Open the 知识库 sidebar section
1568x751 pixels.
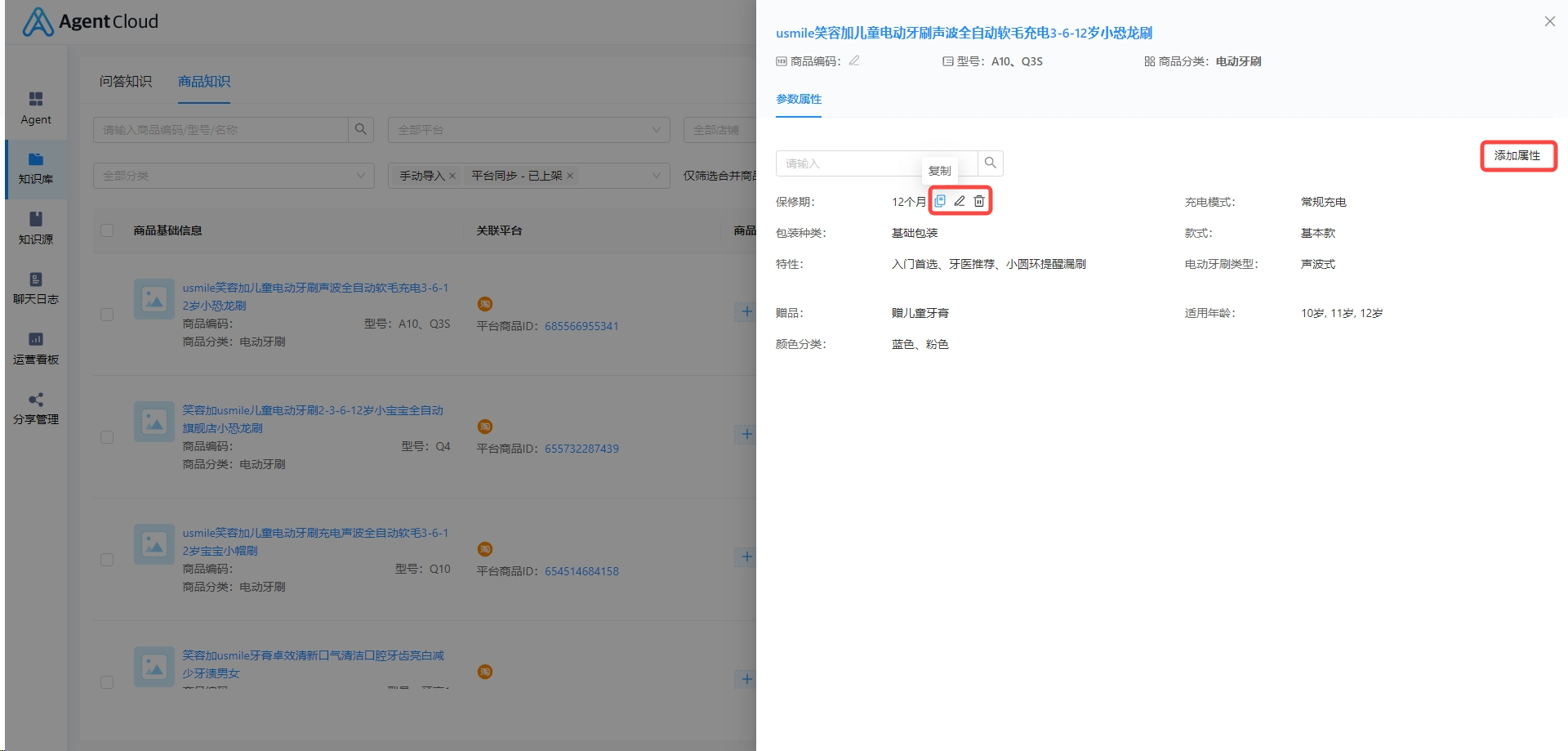pyautogui.click(x=36, y=169)
